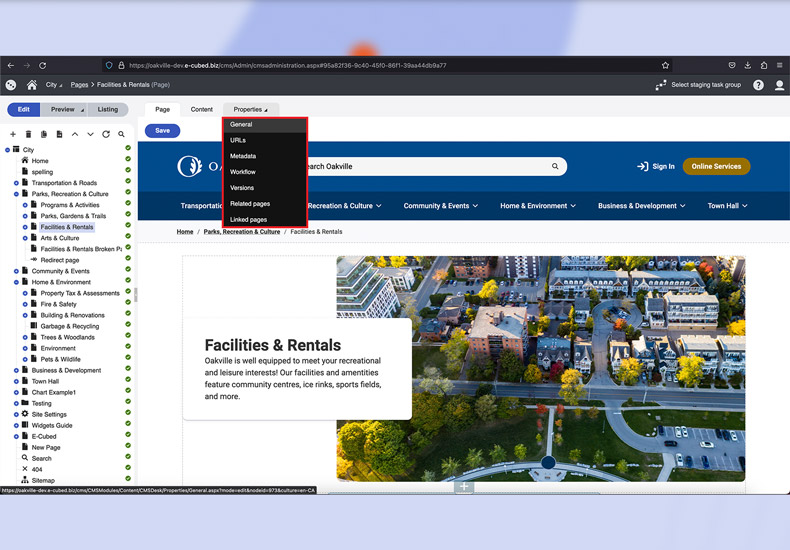Click the Online Services button

716,166
